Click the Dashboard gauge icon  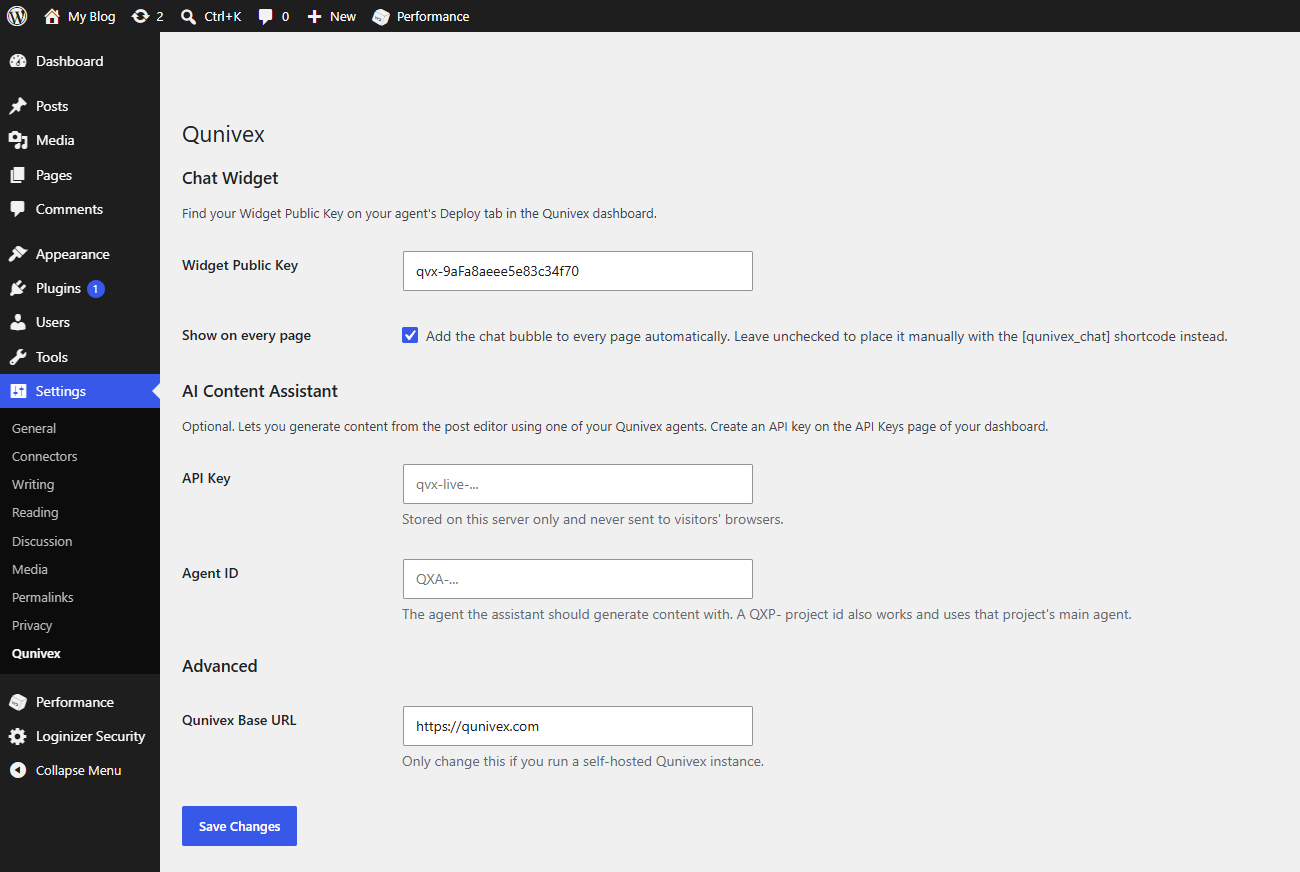click(18, 61)
